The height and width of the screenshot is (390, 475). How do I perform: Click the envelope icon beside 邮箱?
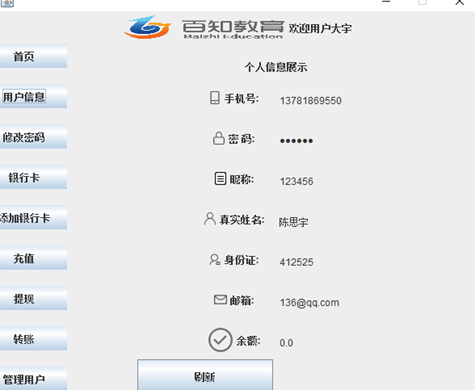coord(220,300)
